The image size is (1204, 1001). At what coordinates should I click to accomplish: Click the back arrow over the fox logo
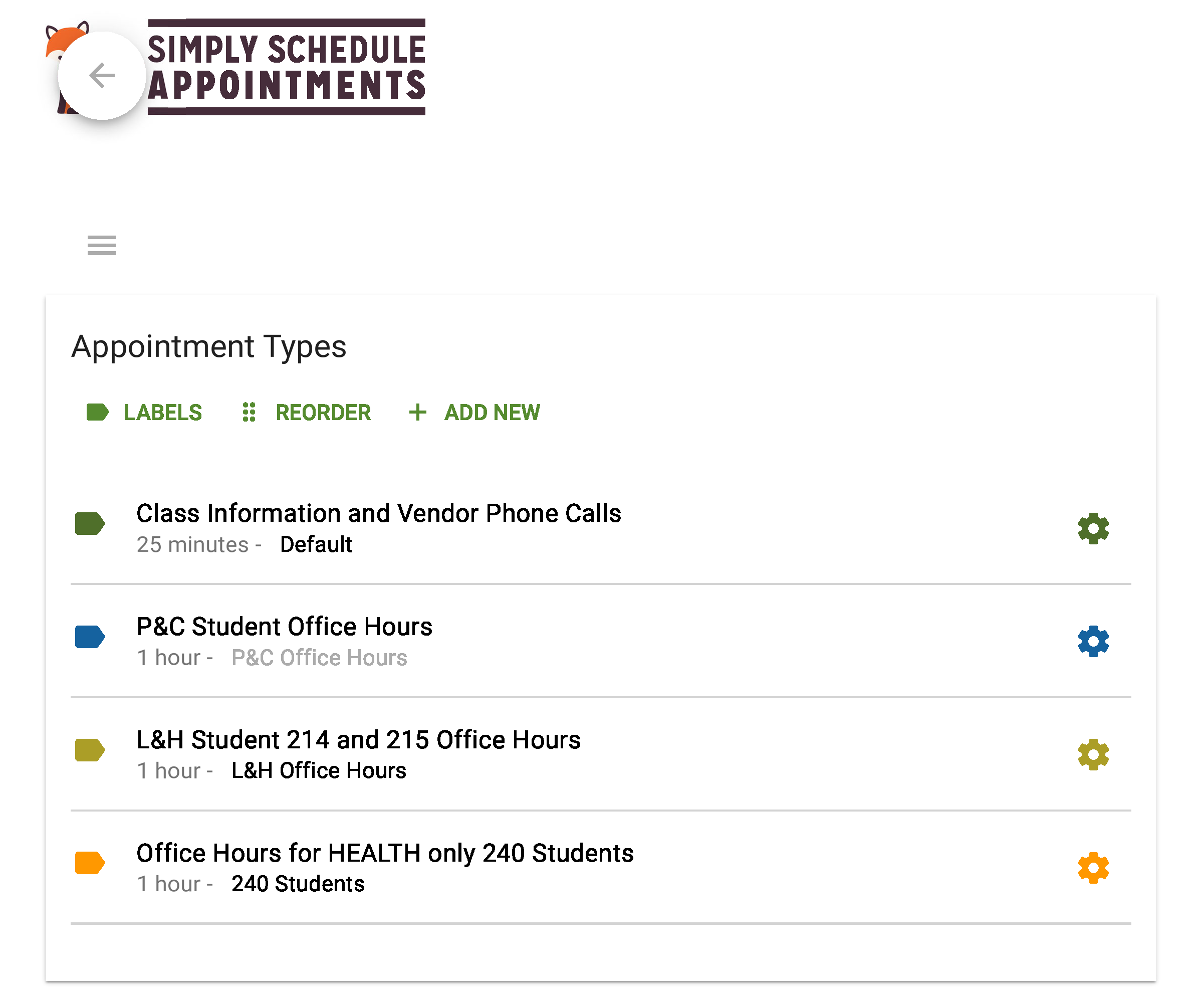coord(102,75)
